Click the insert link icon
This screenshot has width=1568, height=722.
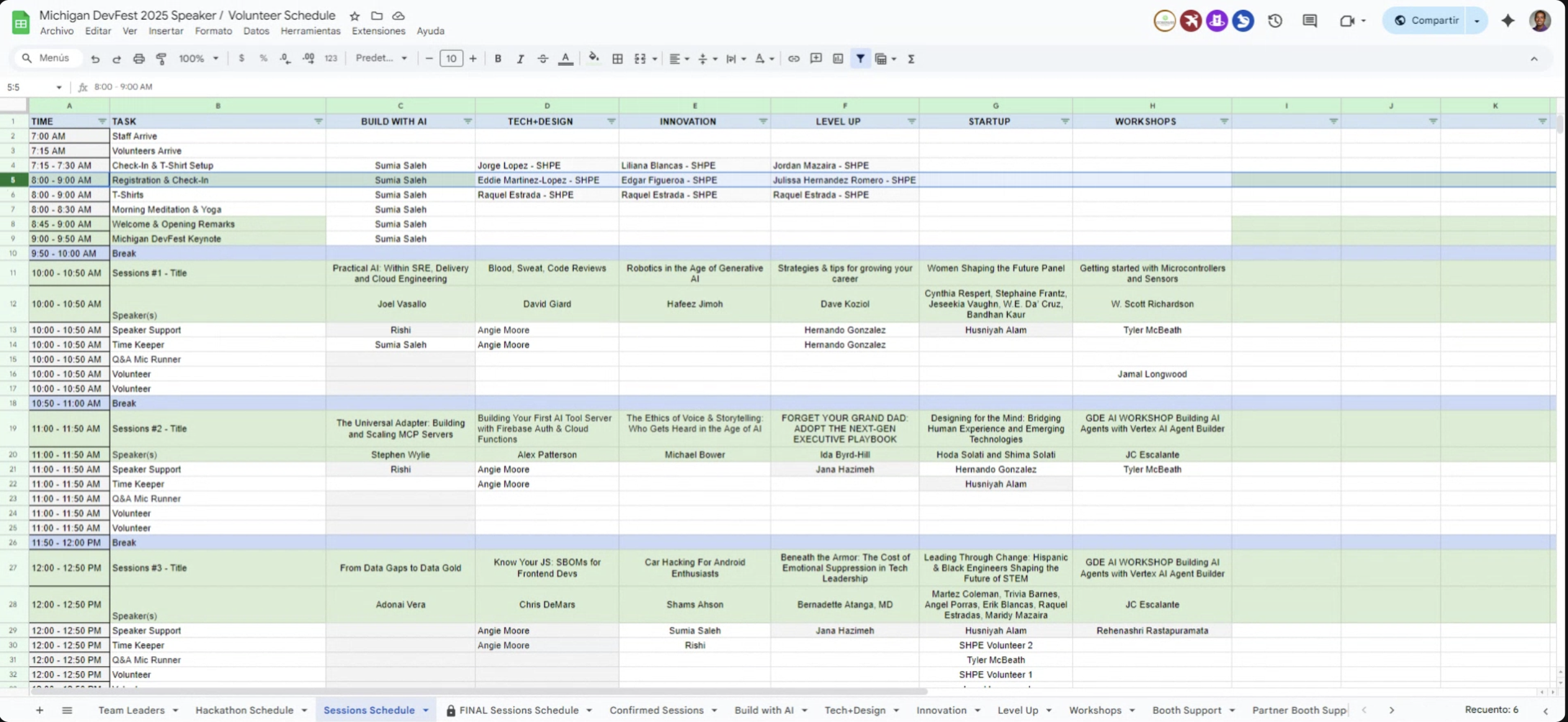pos(793,58)
